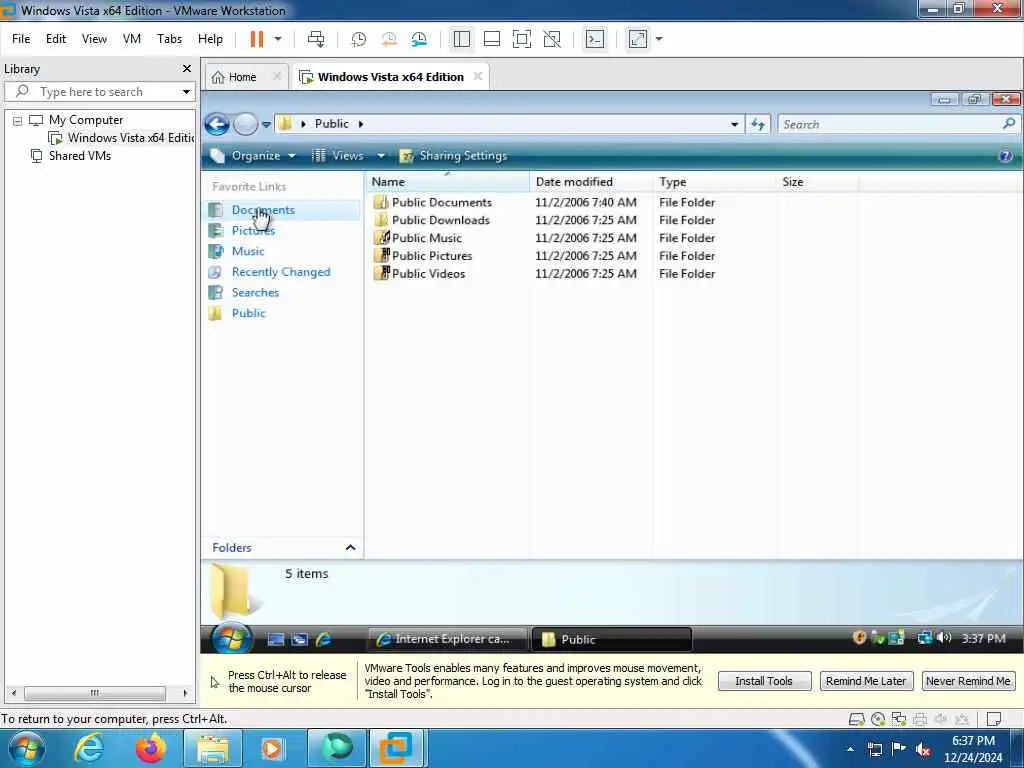This screenshot has width=1024, height=768.
Task: Select the Public Music folder
Action: click(x=426, y=238)
